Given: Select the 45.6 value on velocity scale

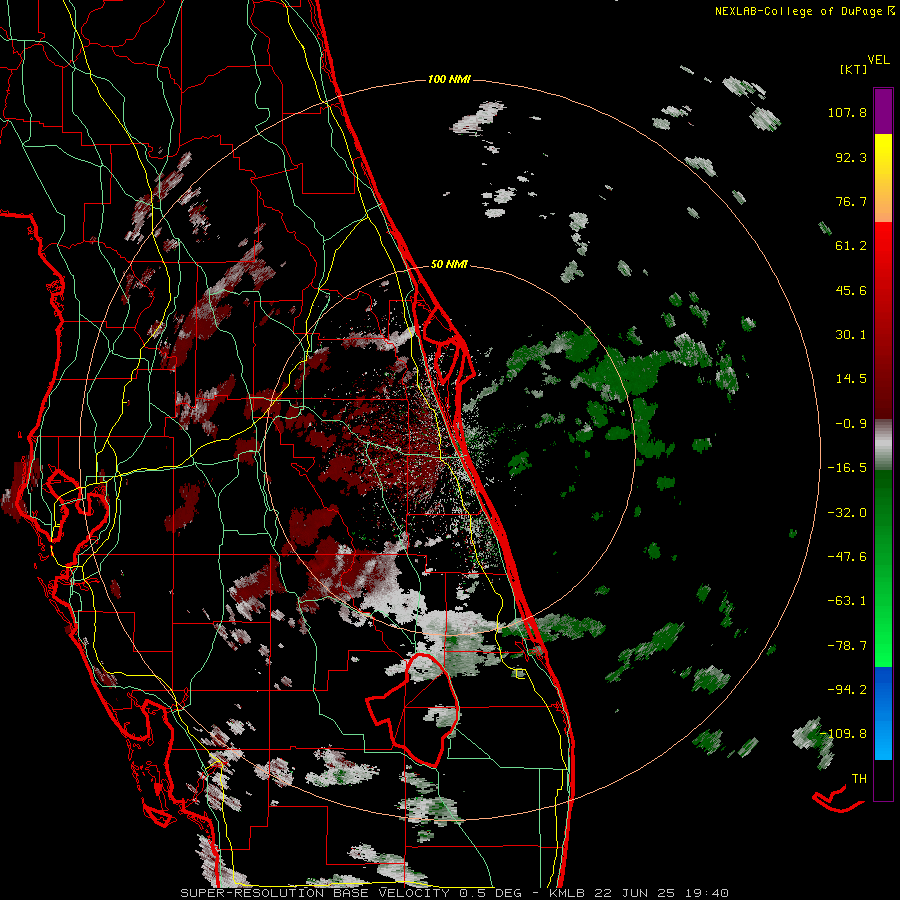Looking at the screenshot, I should (x=851, y=290).
